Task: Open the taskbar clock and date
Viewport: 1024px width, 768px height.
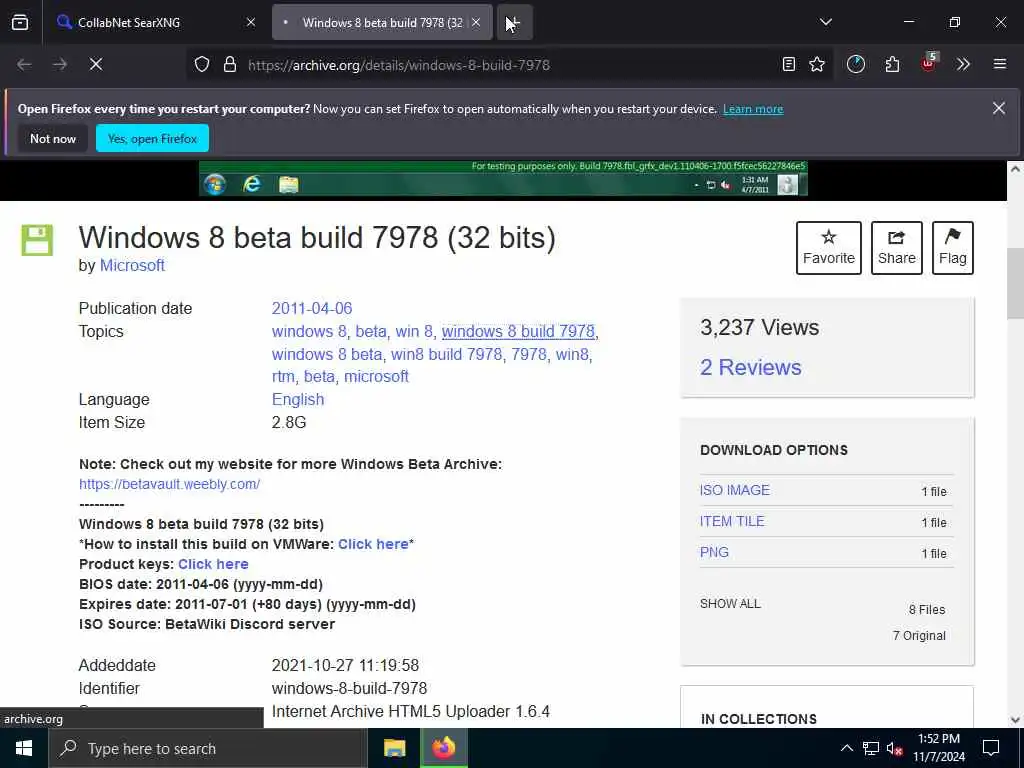Action: [x=939, y=748]
